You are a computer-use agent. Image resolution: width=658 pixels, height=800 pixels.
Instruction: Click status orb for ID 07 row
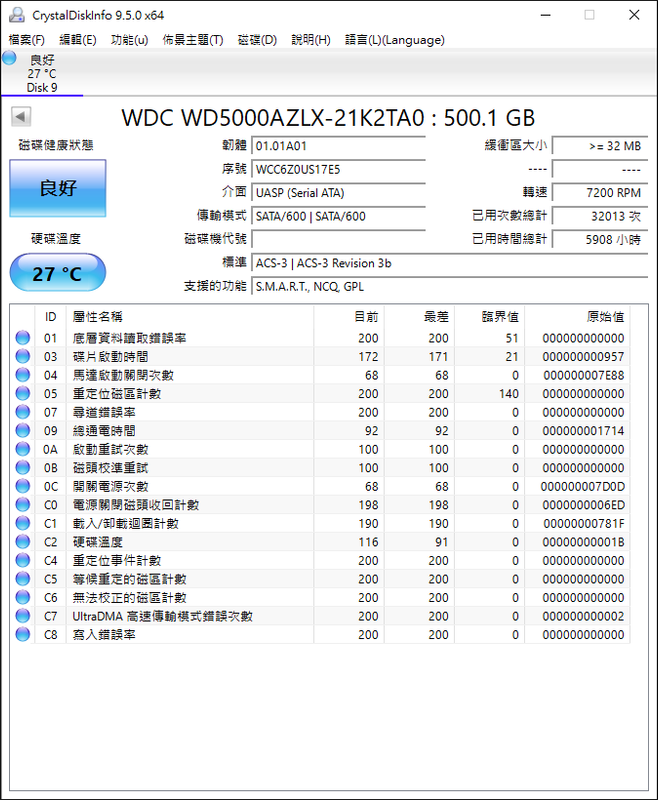tap(22, 412)
